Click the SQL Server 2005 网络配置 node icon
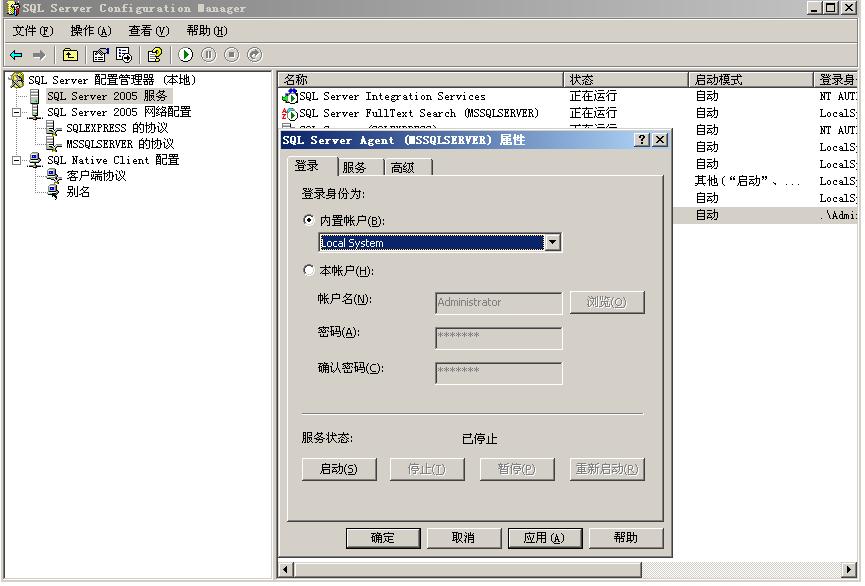 click(35, 112)
